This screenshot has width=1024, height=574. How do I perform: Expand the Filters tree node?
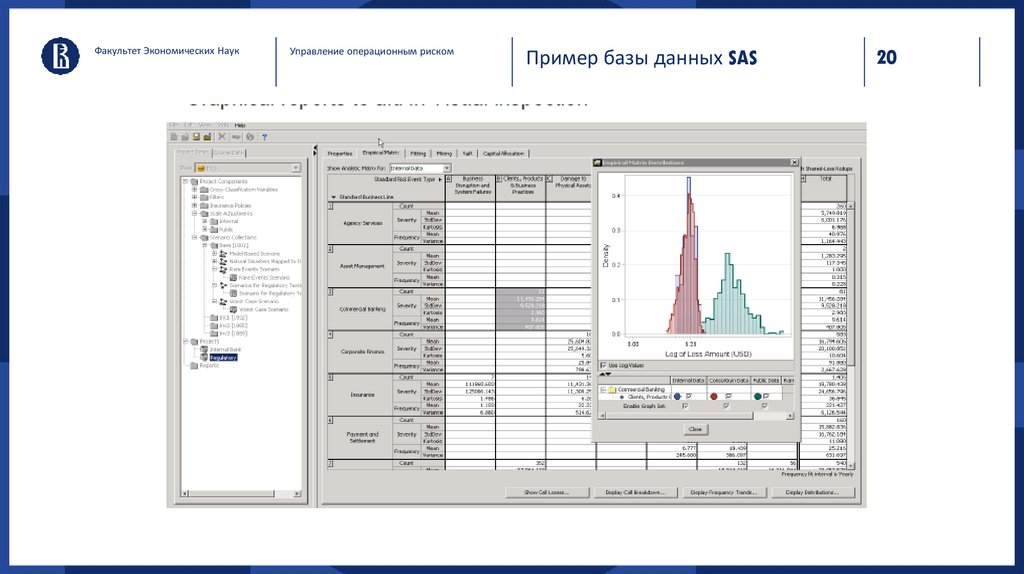(x=195, y=197)
